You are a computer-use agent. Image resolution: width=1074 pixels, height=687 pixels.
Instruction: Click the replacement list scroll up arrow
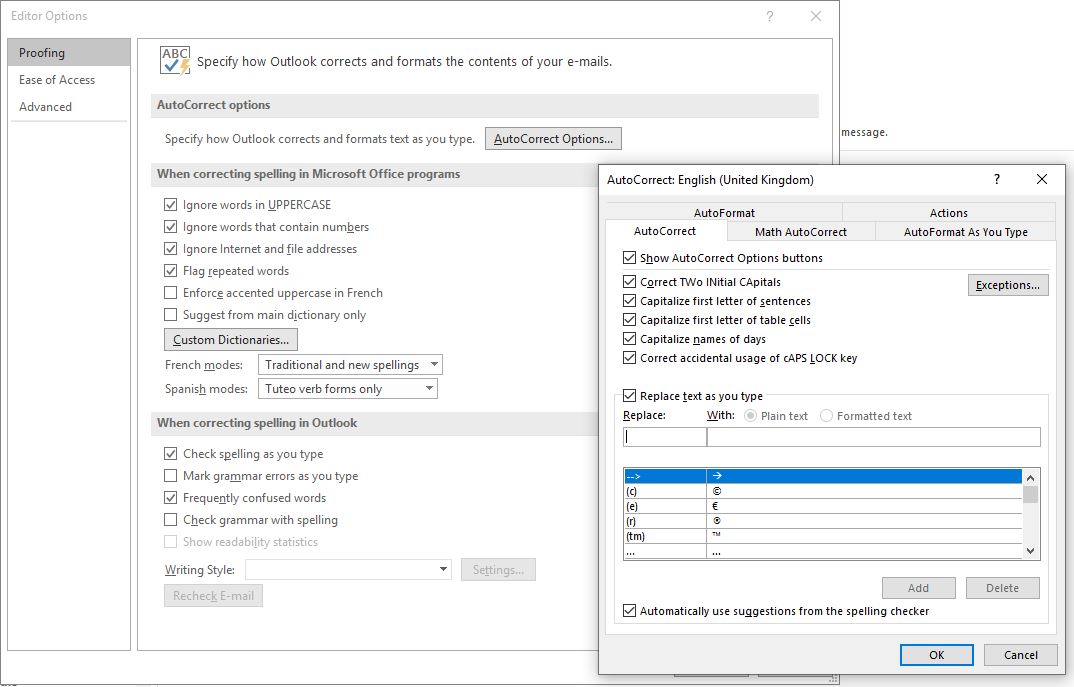click(1030, 476)
